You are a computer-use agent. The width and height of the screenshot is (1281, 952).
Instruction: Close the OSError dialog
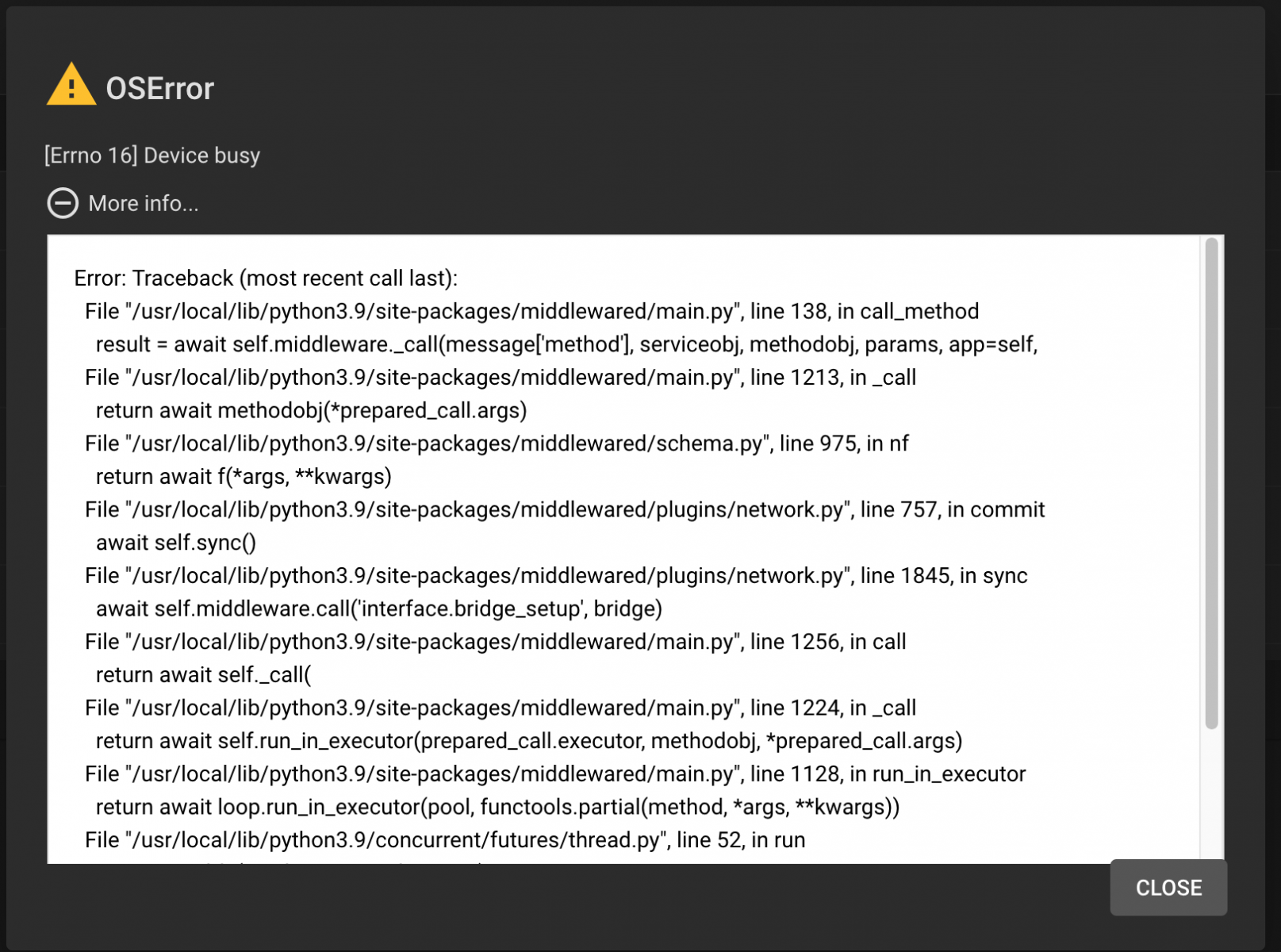(1168, 888)
